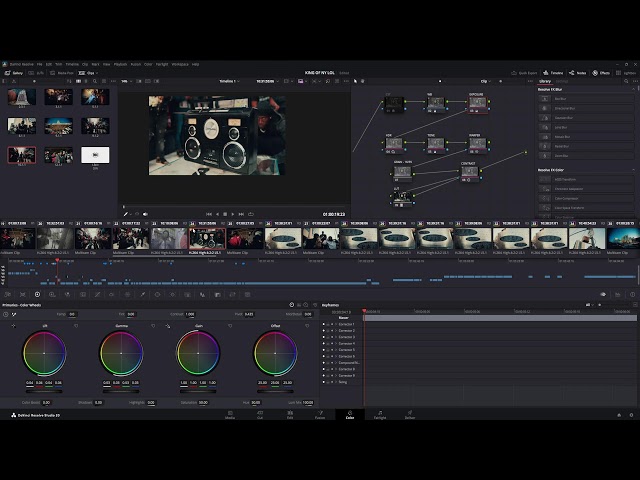This screenshot has height=480, width=640.
Task: Open the Camera Raw palette icon
Action: pos(8,294)
